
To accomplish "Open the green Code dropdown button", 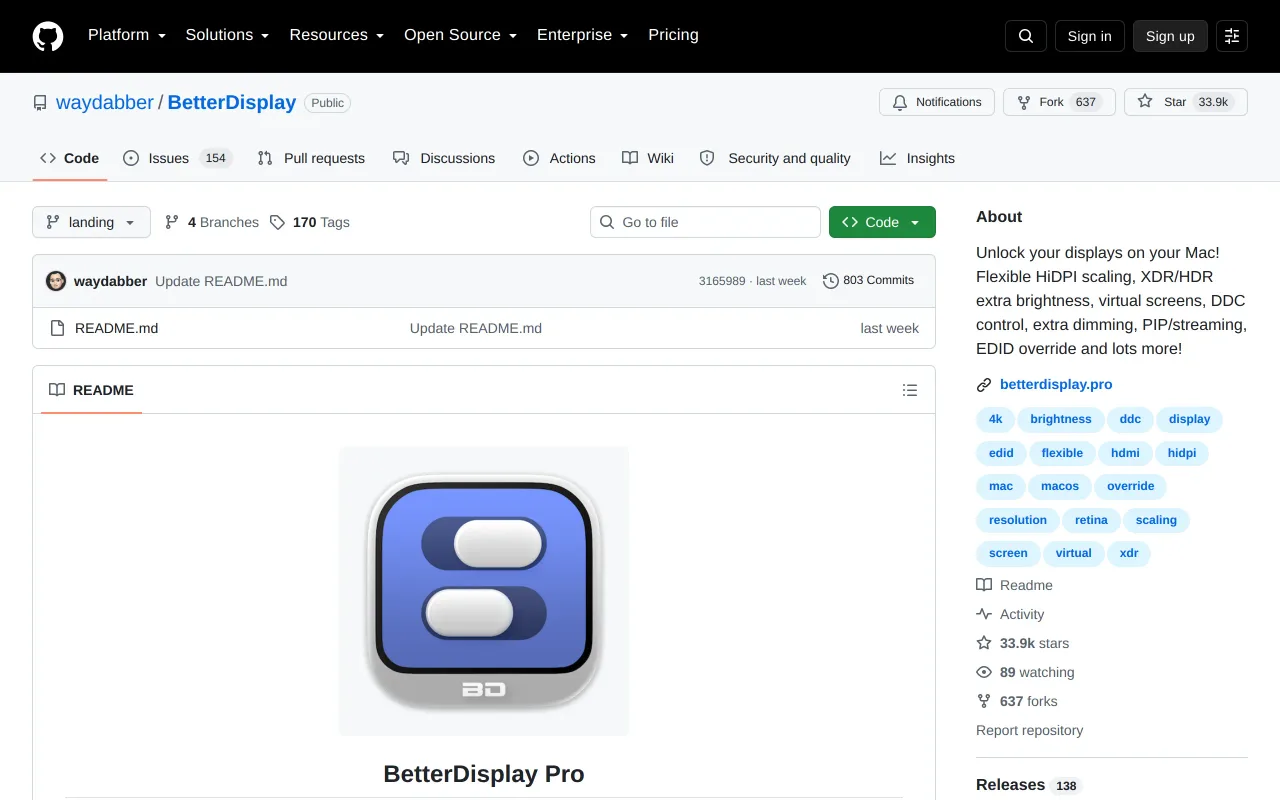I will pyautogui.click(x=882, y=222).
